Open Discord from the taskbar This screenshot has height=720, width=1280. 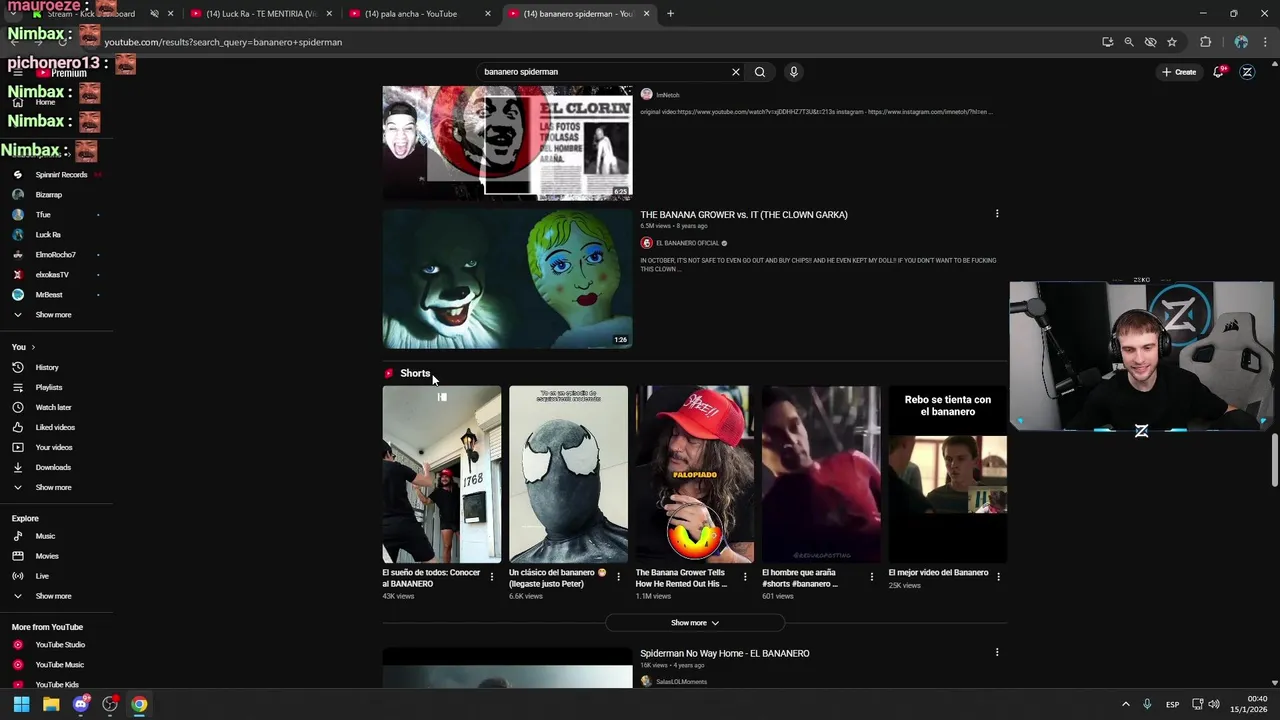pyautogui.click(x=81, y=704)
